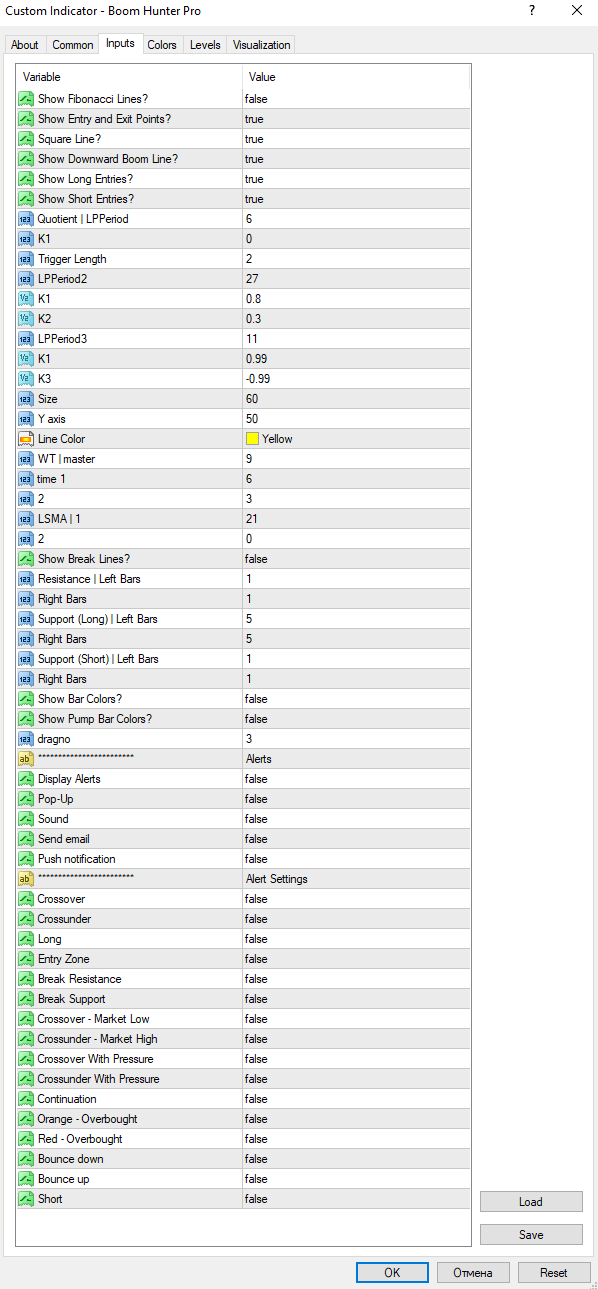Click the double-type icon beside K2

coord(26,319)
